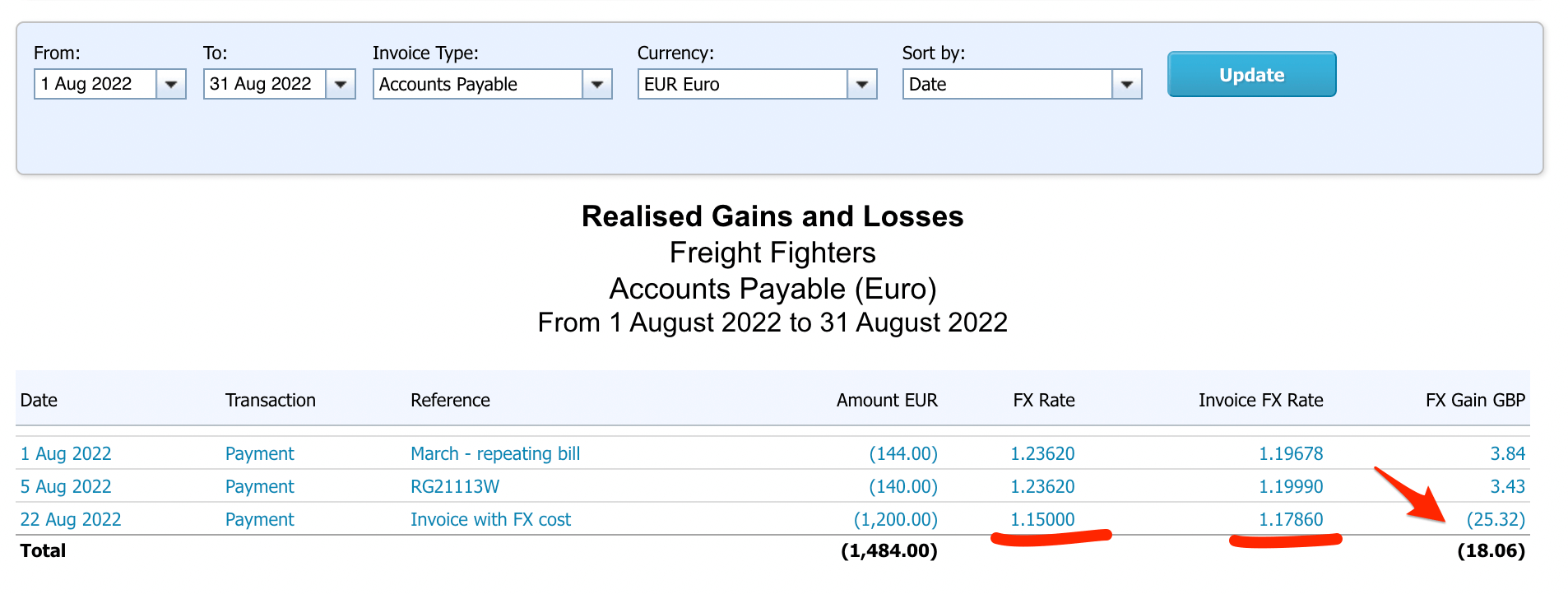Click the Accounts Payable invoice type field

[x=477, y=85]
